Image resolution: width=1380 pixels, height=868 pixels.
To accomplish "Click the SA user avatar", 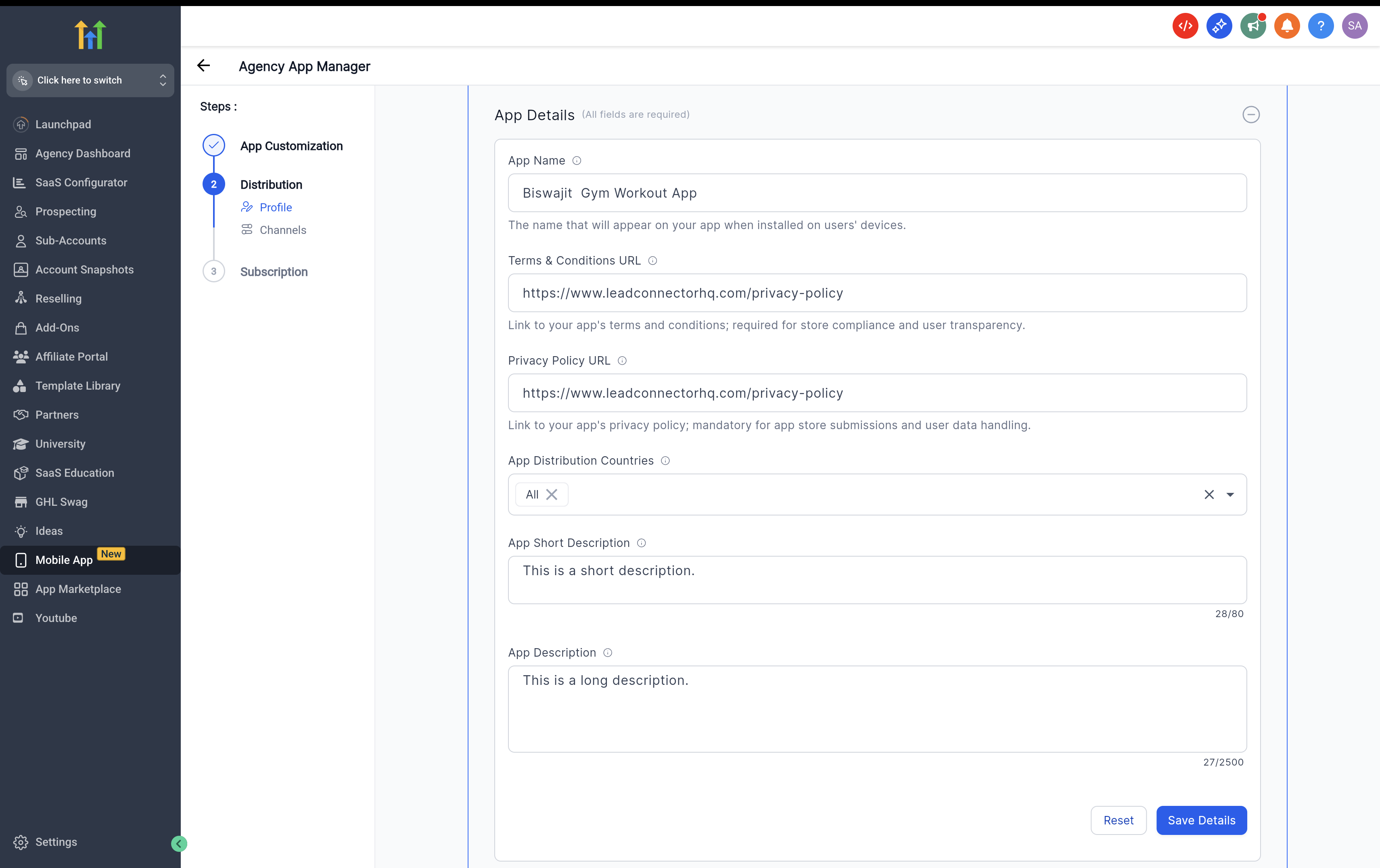I will [1354, 26].
